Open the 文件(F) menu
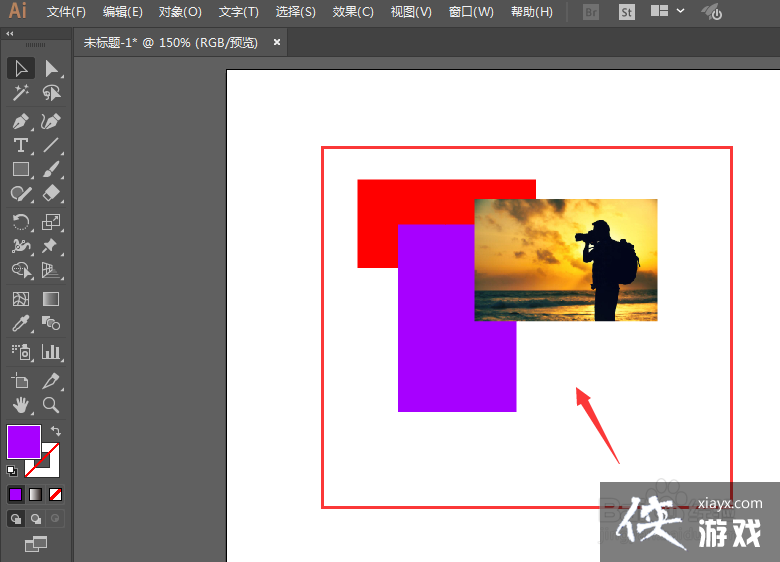The width and height of the screenshot is (780, 562). click(66, 12)
